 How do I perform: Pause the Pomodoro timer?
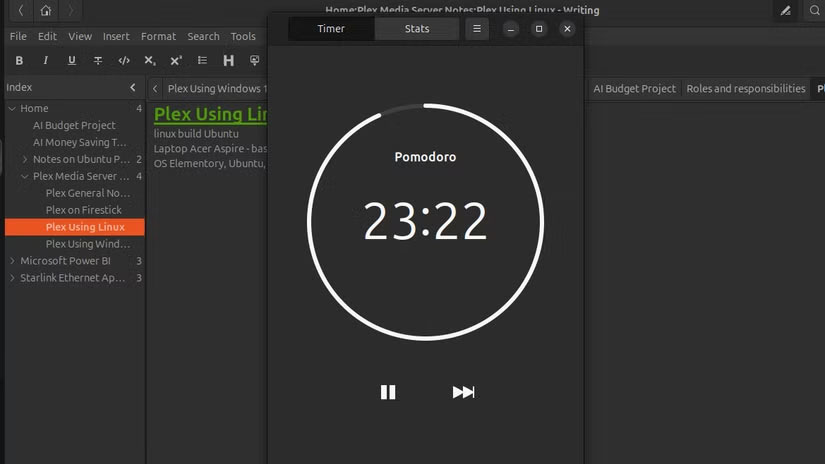(388, 392)
